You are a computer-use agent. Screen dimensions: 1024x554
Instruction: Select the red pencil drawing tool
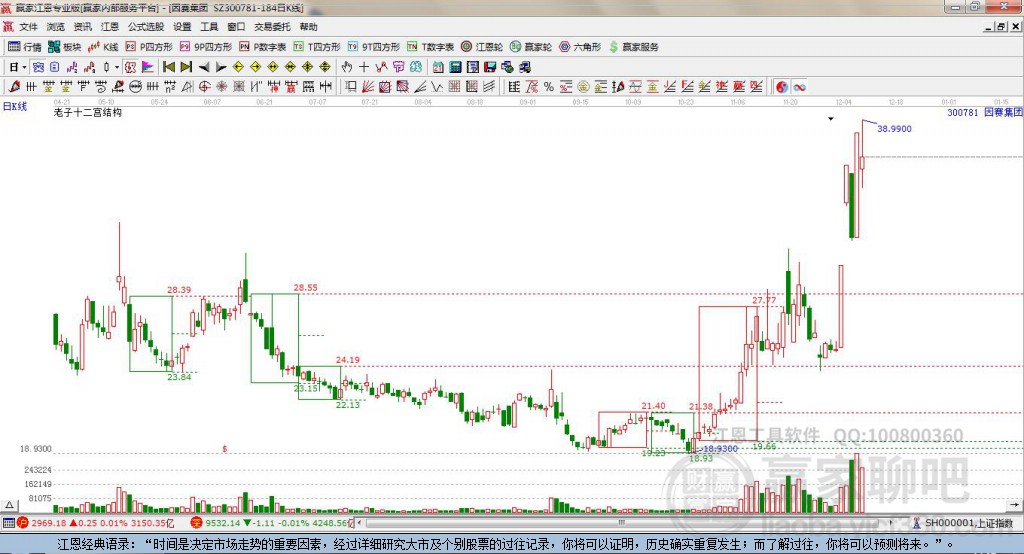click(14, 86)
